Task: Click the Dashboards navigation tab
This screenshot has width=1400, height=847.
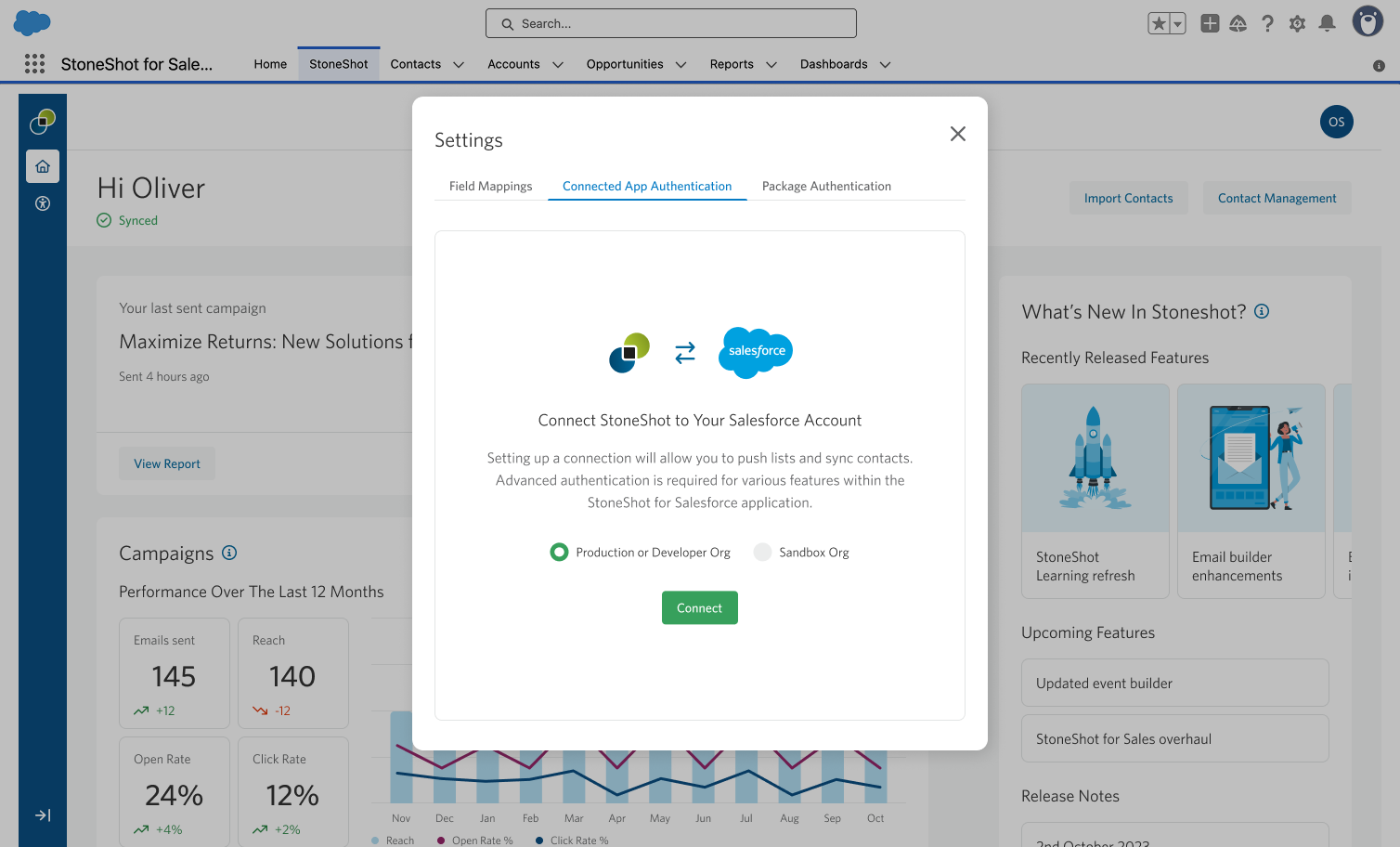Action: 834,64
